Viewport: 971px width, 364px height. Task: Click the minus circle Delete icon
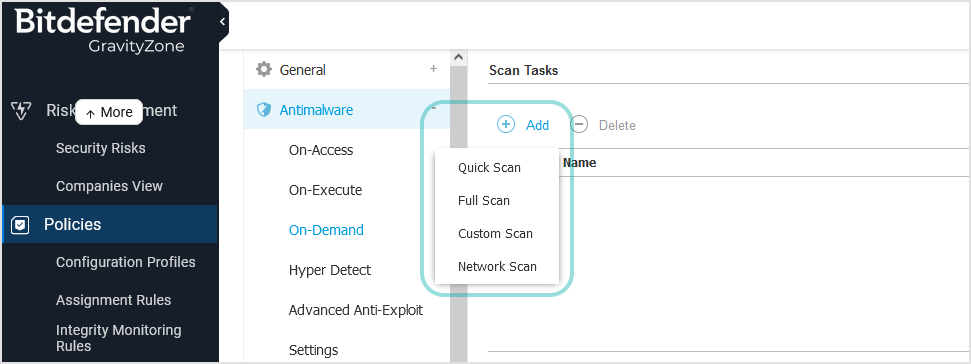coord(579,124)
